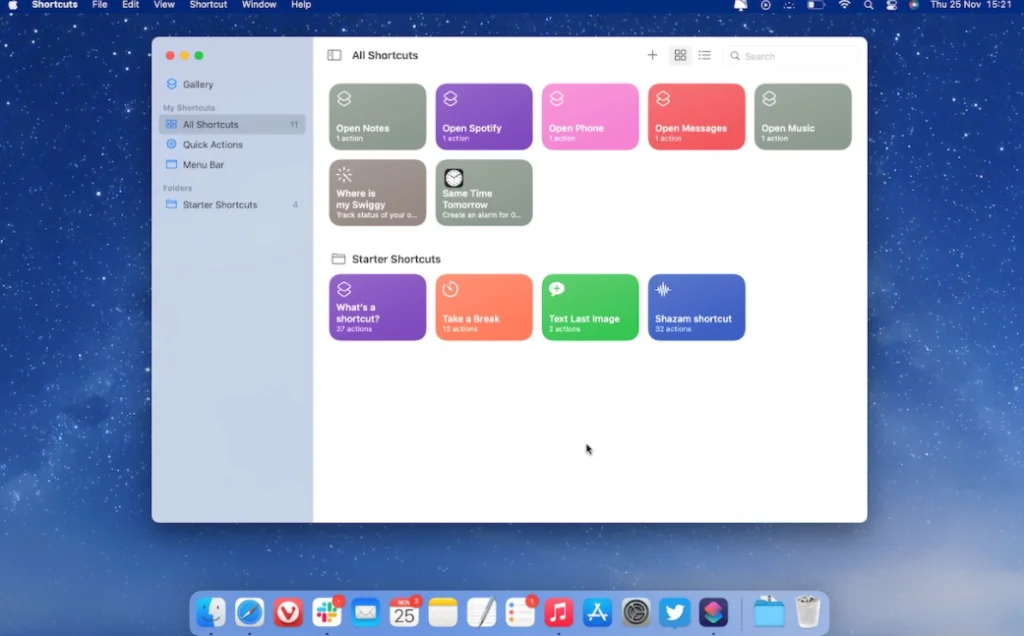Select Text Last Image shortcut tile
The height and width of the screenshot is (636, 1024).
click(590, 307)
